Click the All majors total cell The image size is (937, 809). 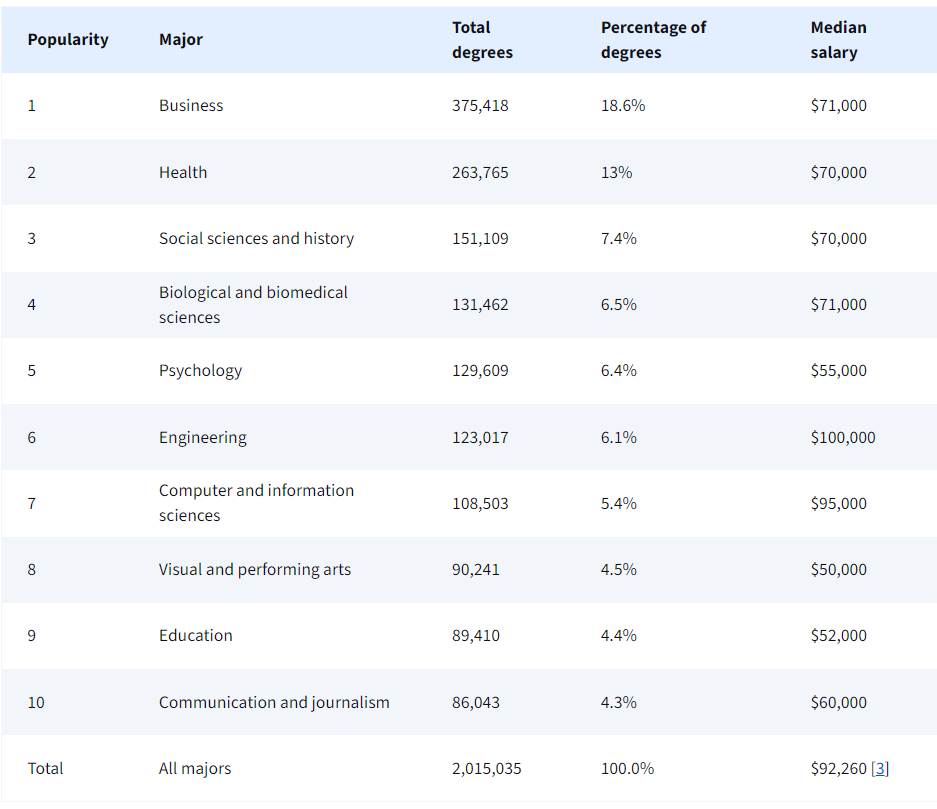coord(195,769)
